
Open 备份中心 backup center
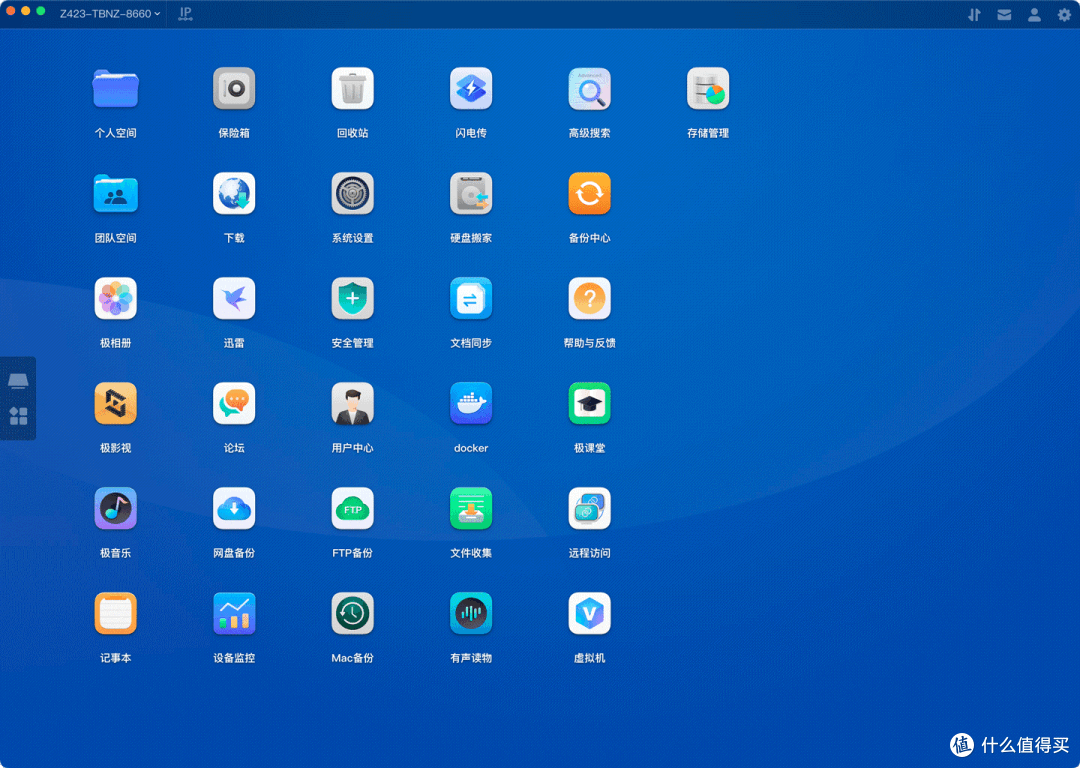coord(590,194)
